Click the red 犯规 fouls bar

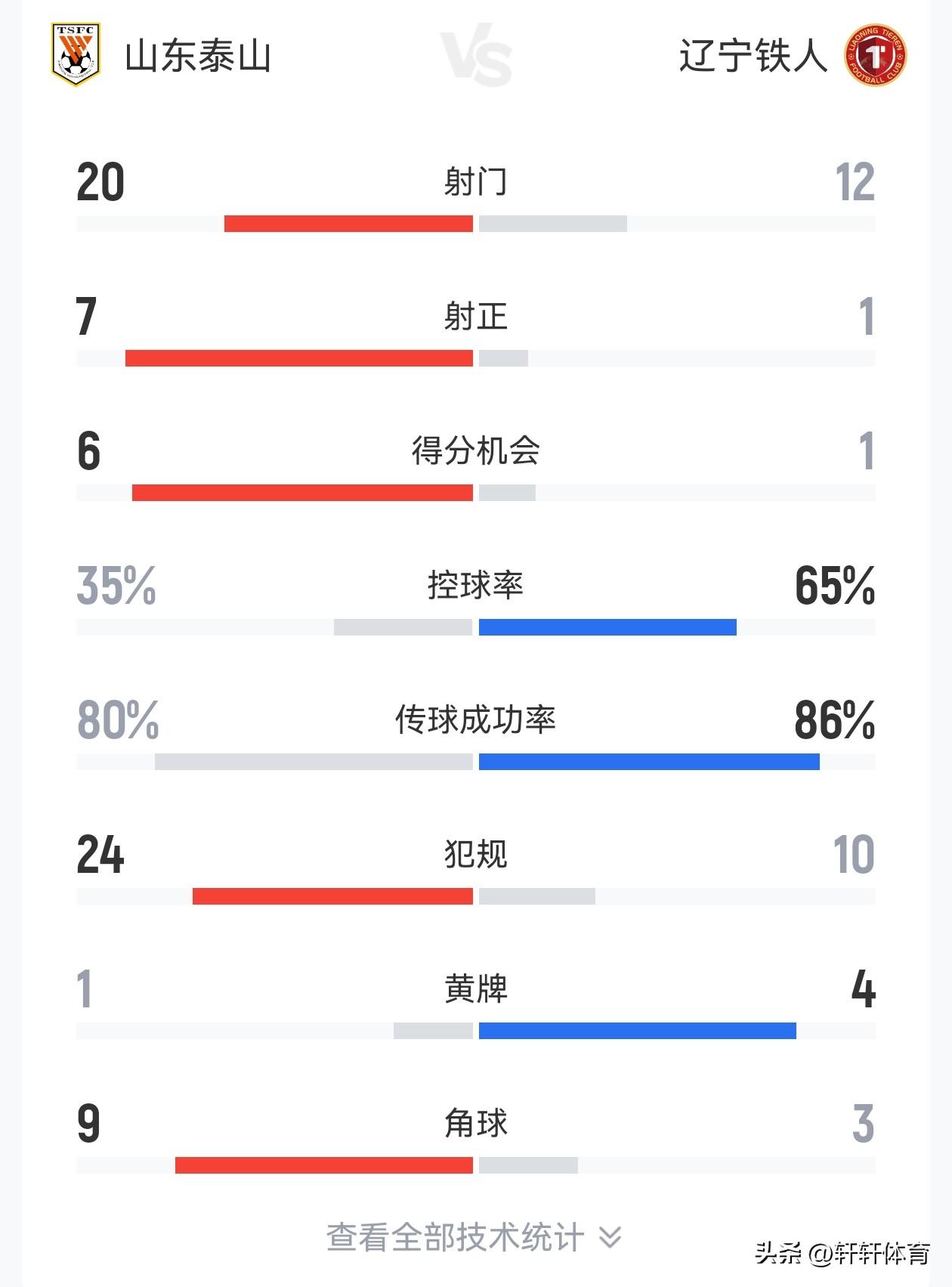332,896
